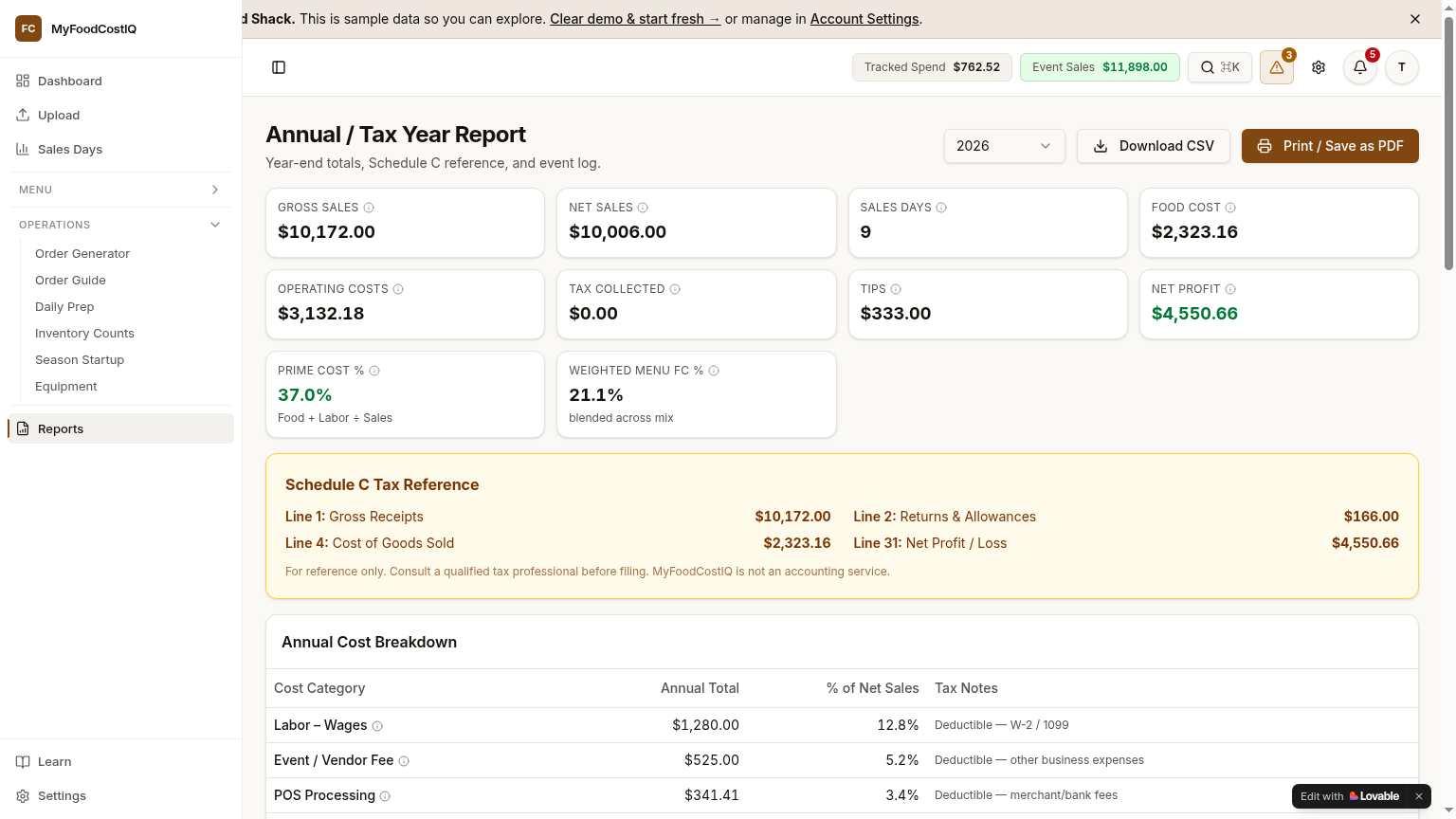
Task: Close the Edit with Lovable badge
Action: pos(1419,796)
